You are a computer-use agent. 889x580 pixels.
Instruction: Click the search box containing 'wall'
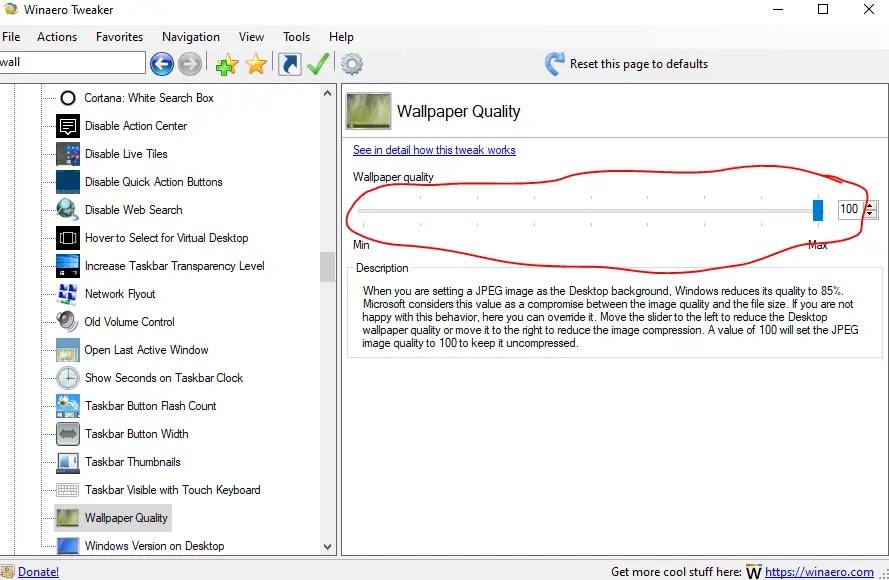coord(73,62)
